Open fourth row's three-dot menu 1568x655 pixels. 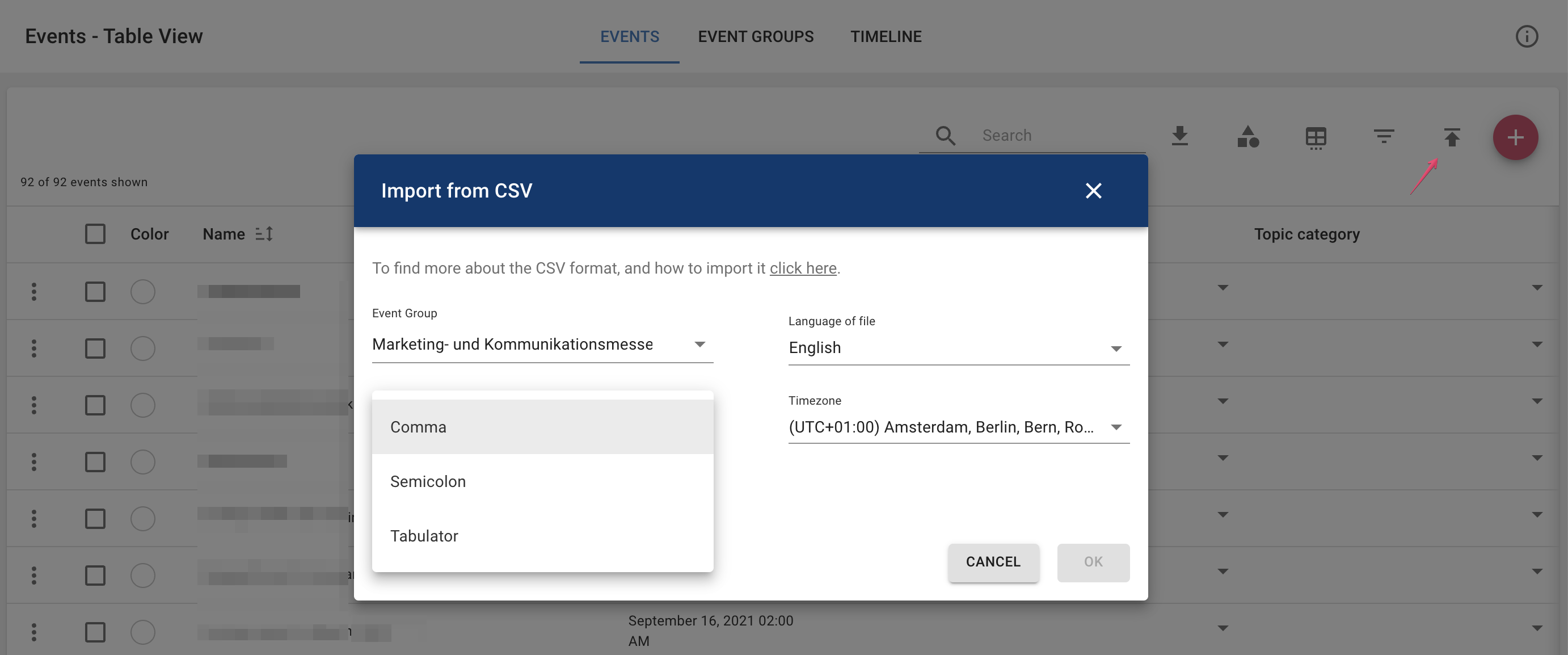coord(34,461)
